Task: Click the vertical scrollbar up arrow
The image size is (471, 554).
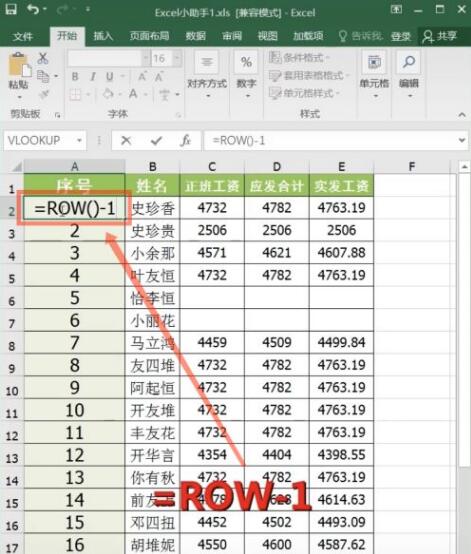Action: [x=464, y=166]
